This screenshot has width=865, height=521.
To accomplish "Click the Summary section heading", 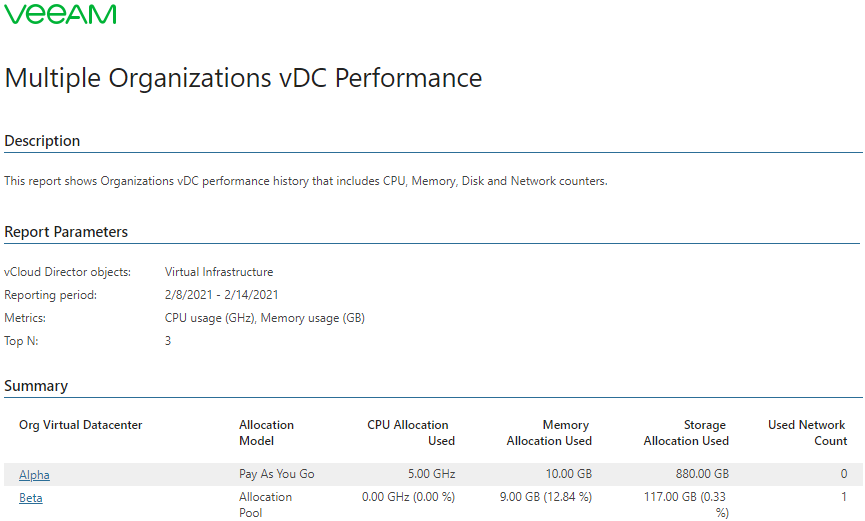I will (36, 386).
